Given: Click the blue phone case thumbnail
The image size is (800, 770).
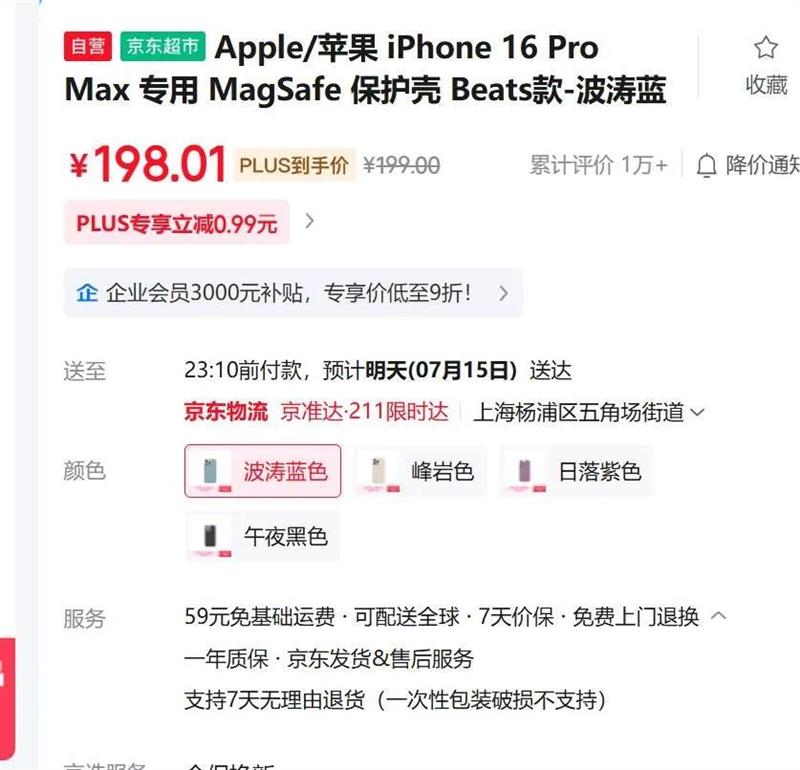Looking at the screenshot, I should [x=210, y=471].
